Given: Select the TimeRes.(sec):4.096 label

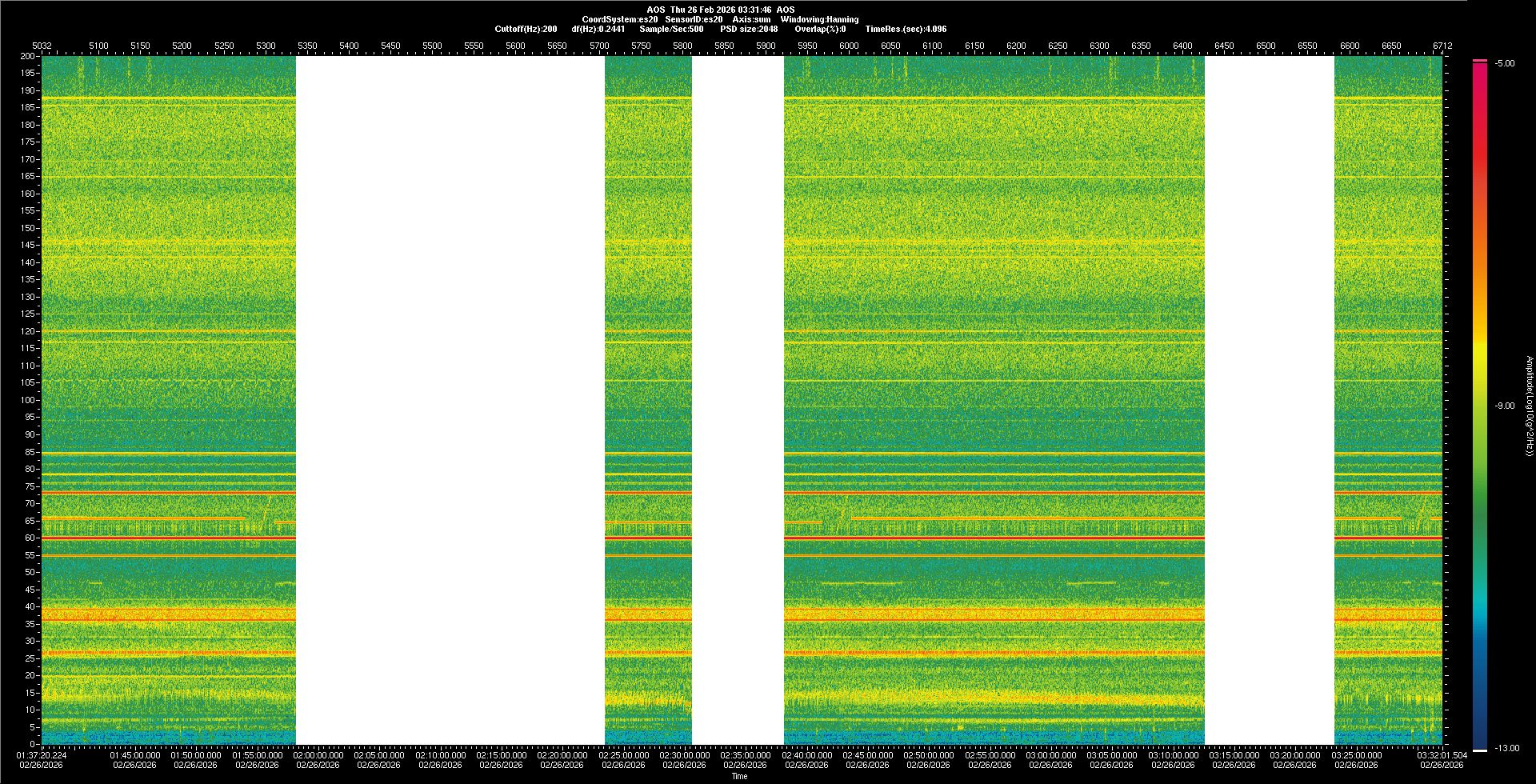Looking at the screenshot, I should pos(906,29).
